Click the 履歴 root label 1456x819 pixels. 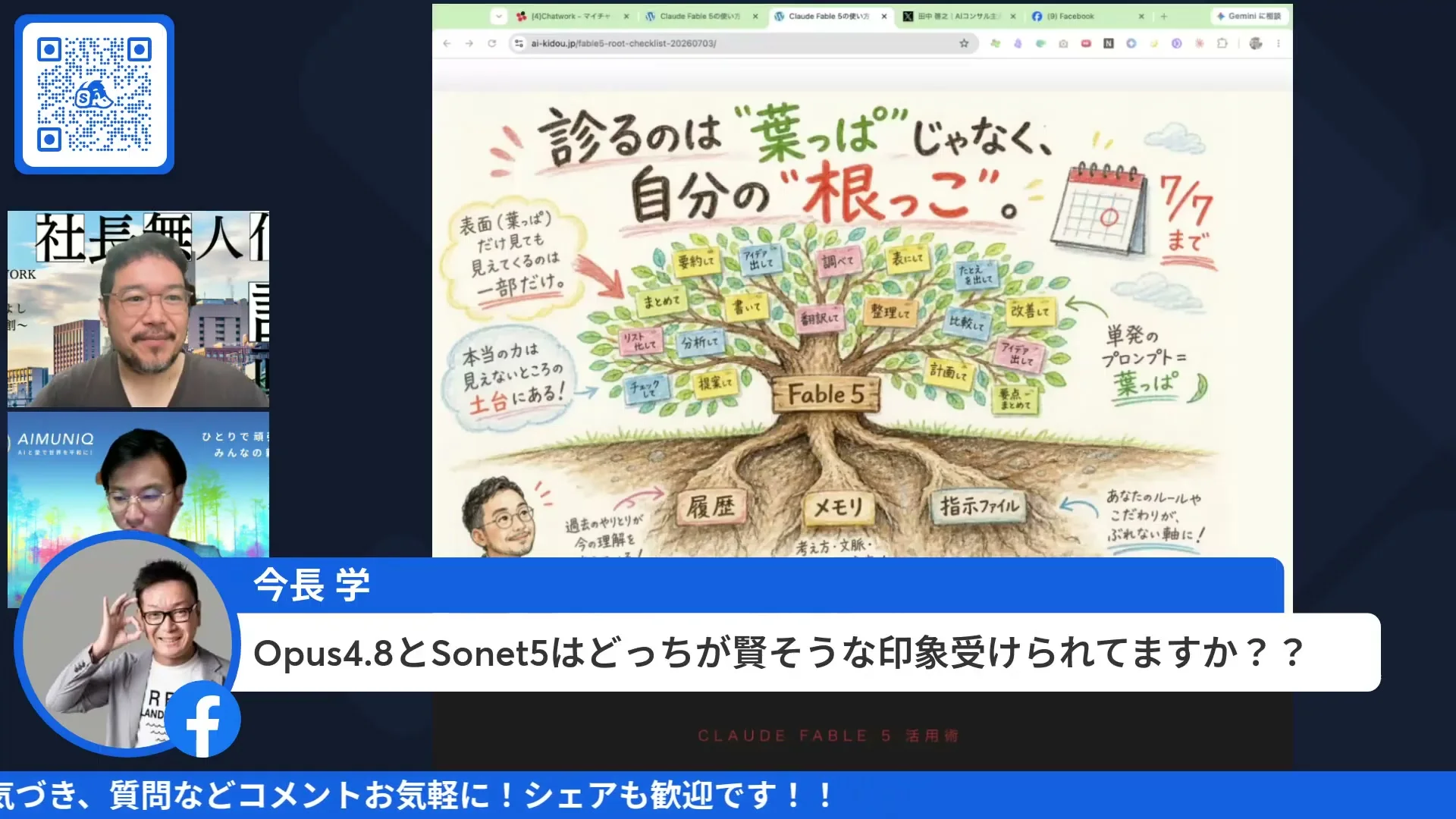[710, 507]
